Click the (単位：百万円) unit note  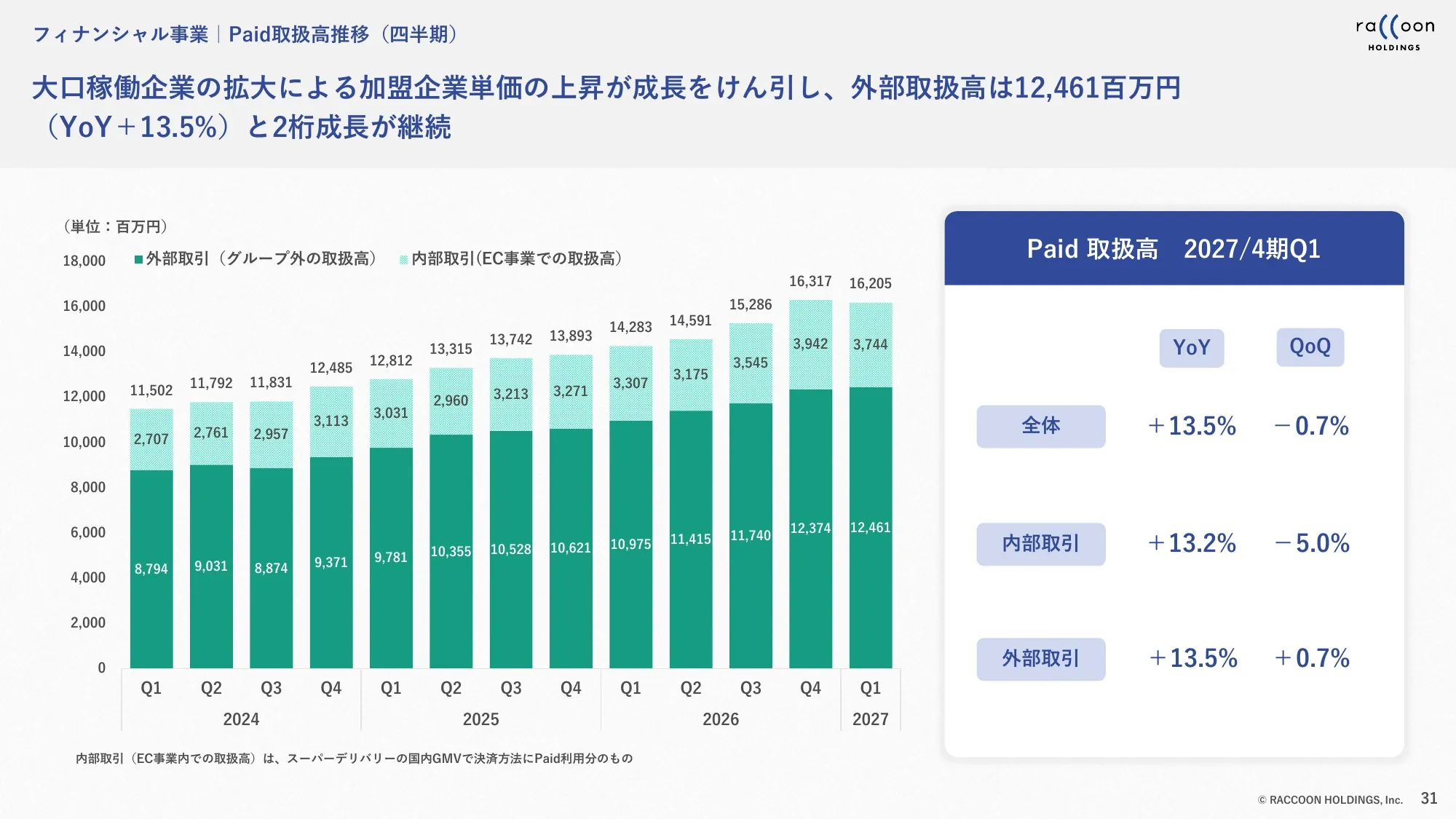(115, 227)
